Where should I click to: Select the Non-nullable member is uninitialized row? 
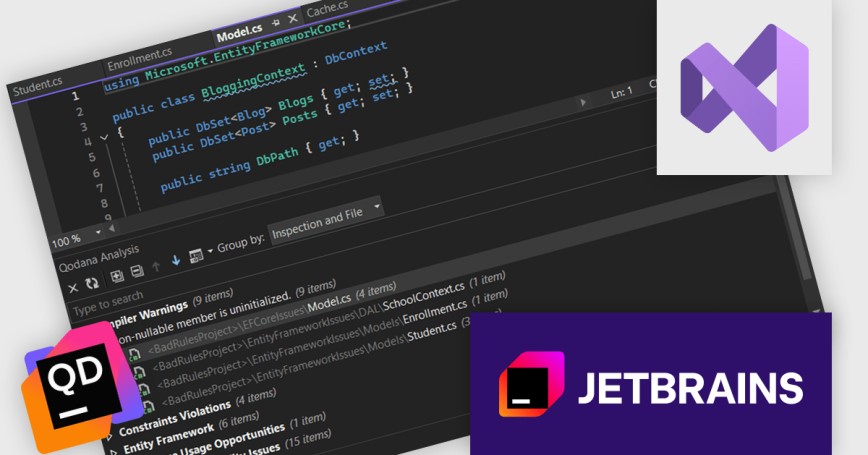[225, 312]
